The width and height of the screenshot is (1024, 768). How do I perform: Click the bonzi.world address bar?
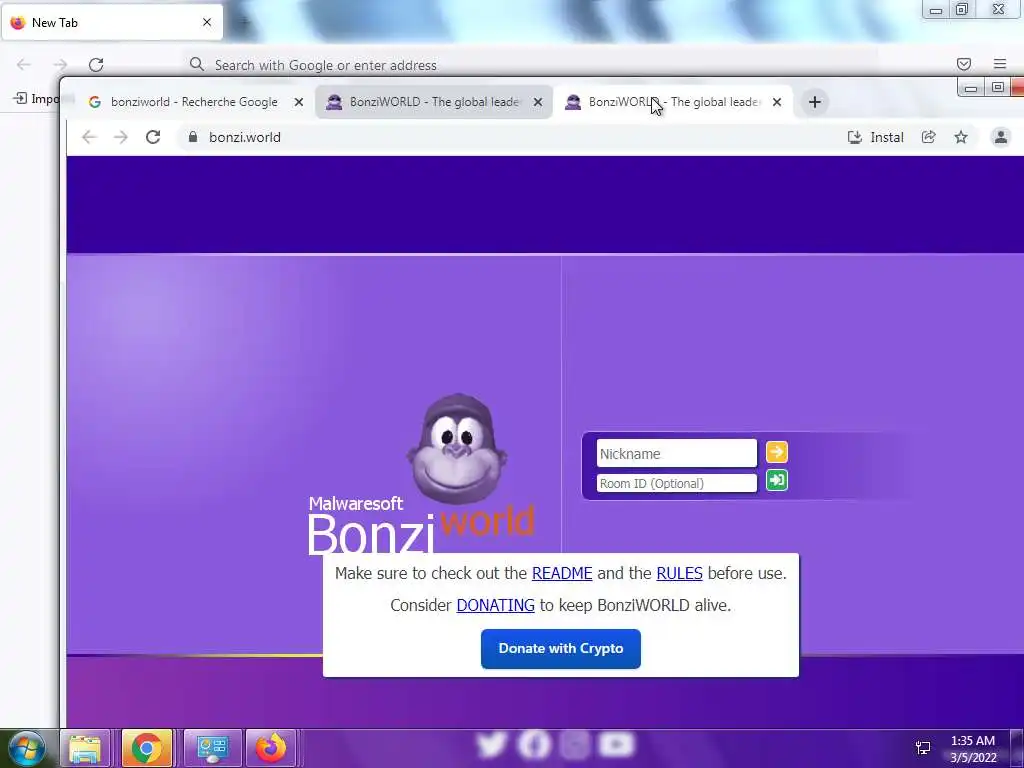509,137
